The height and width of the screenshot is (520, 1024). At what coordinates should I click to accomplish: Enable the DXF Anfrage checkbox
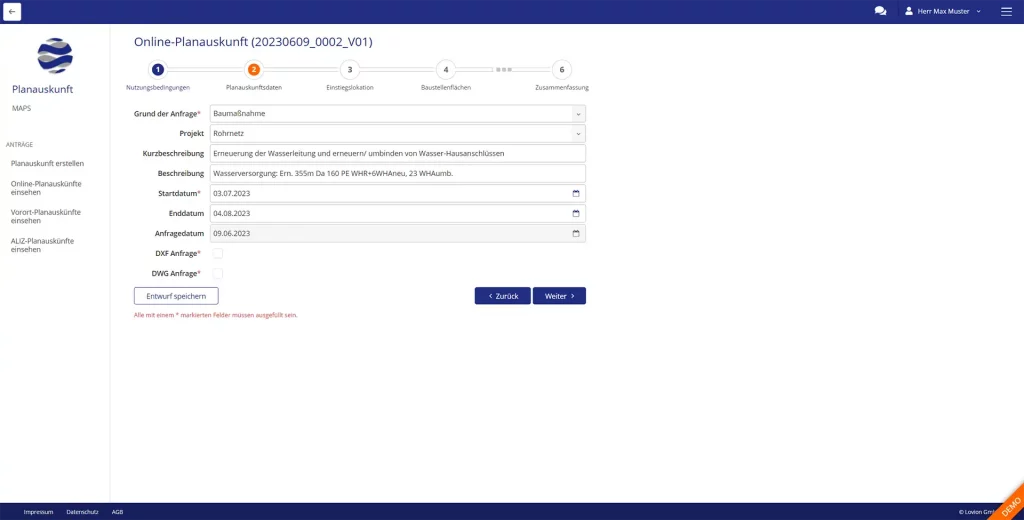point(217,253)
